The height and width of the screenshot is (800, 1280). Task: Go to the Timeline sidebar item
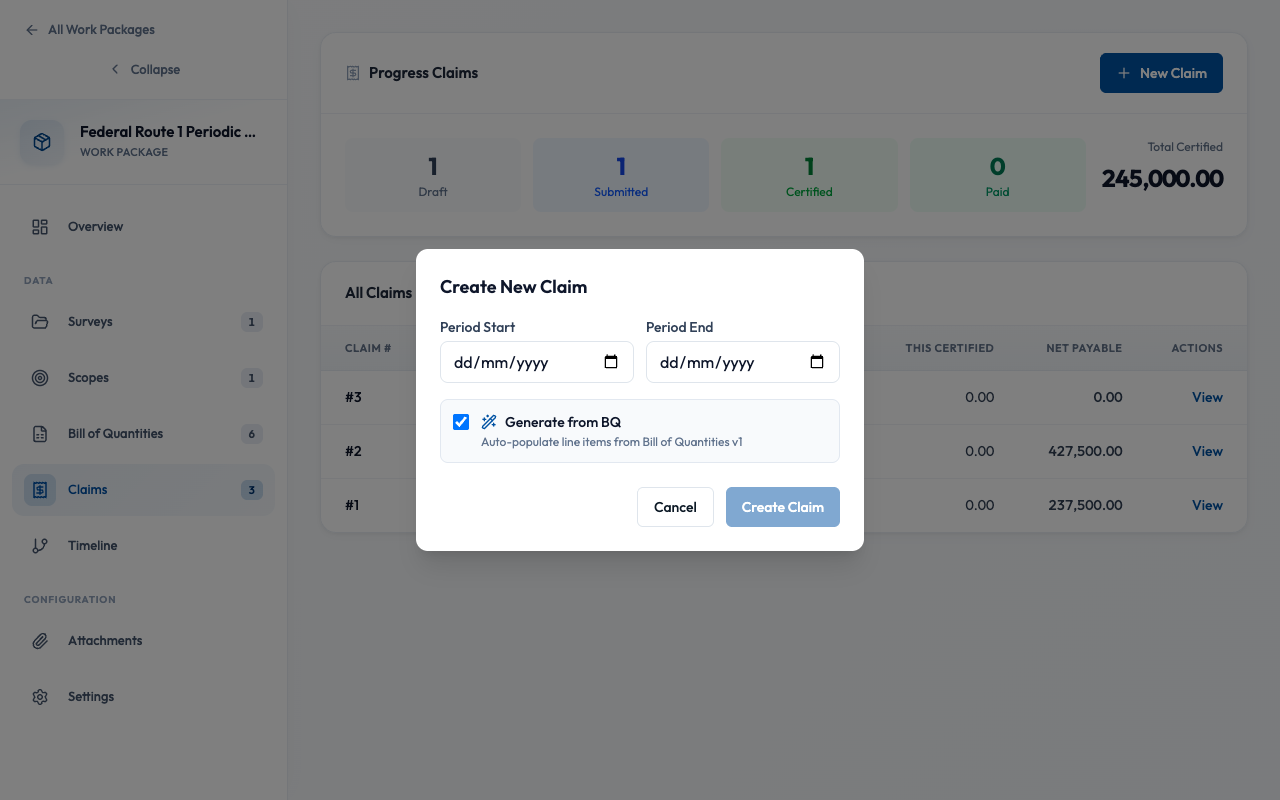tap(92, 546)
